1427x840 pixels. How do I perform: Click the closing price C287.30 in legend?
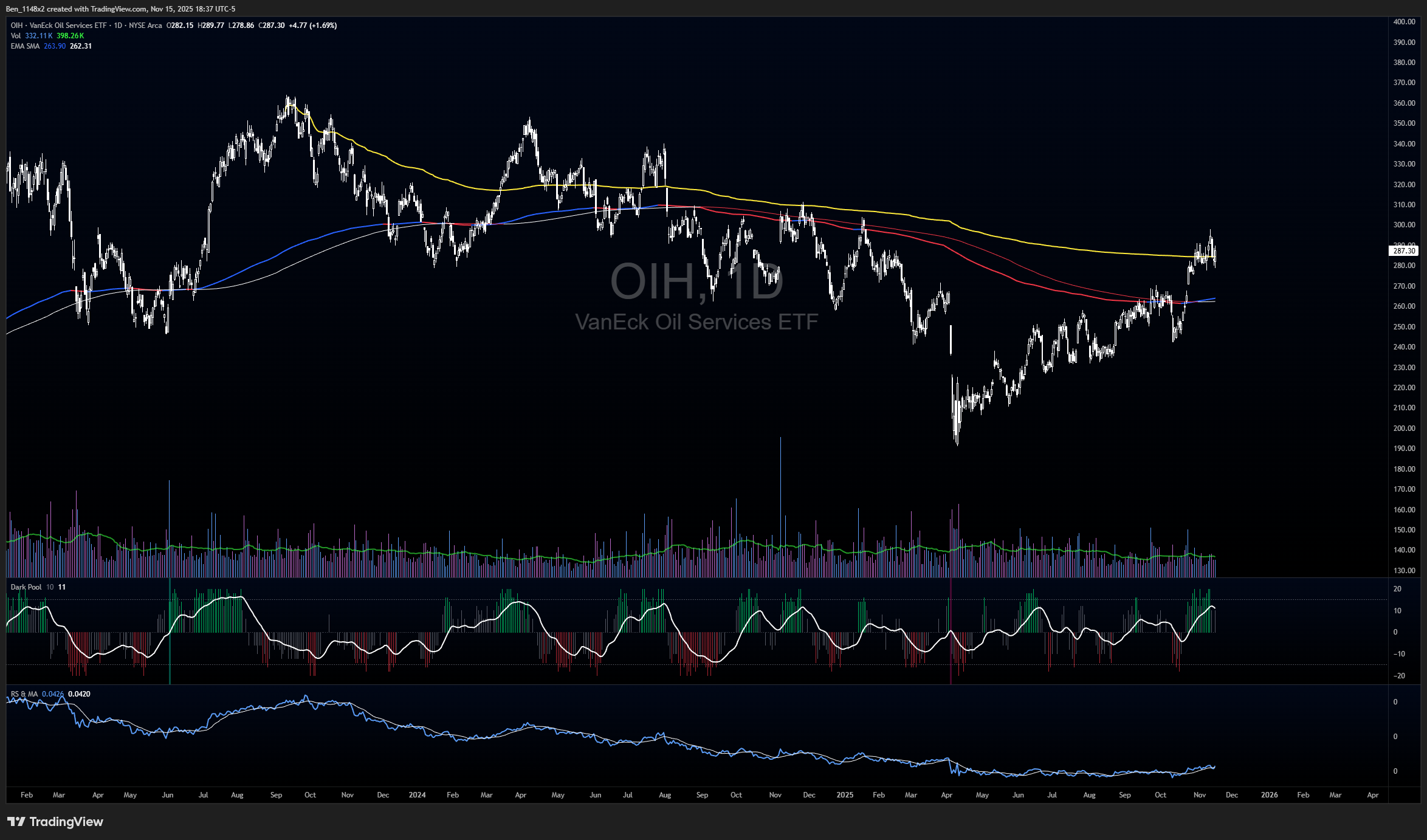click(272, 26)
